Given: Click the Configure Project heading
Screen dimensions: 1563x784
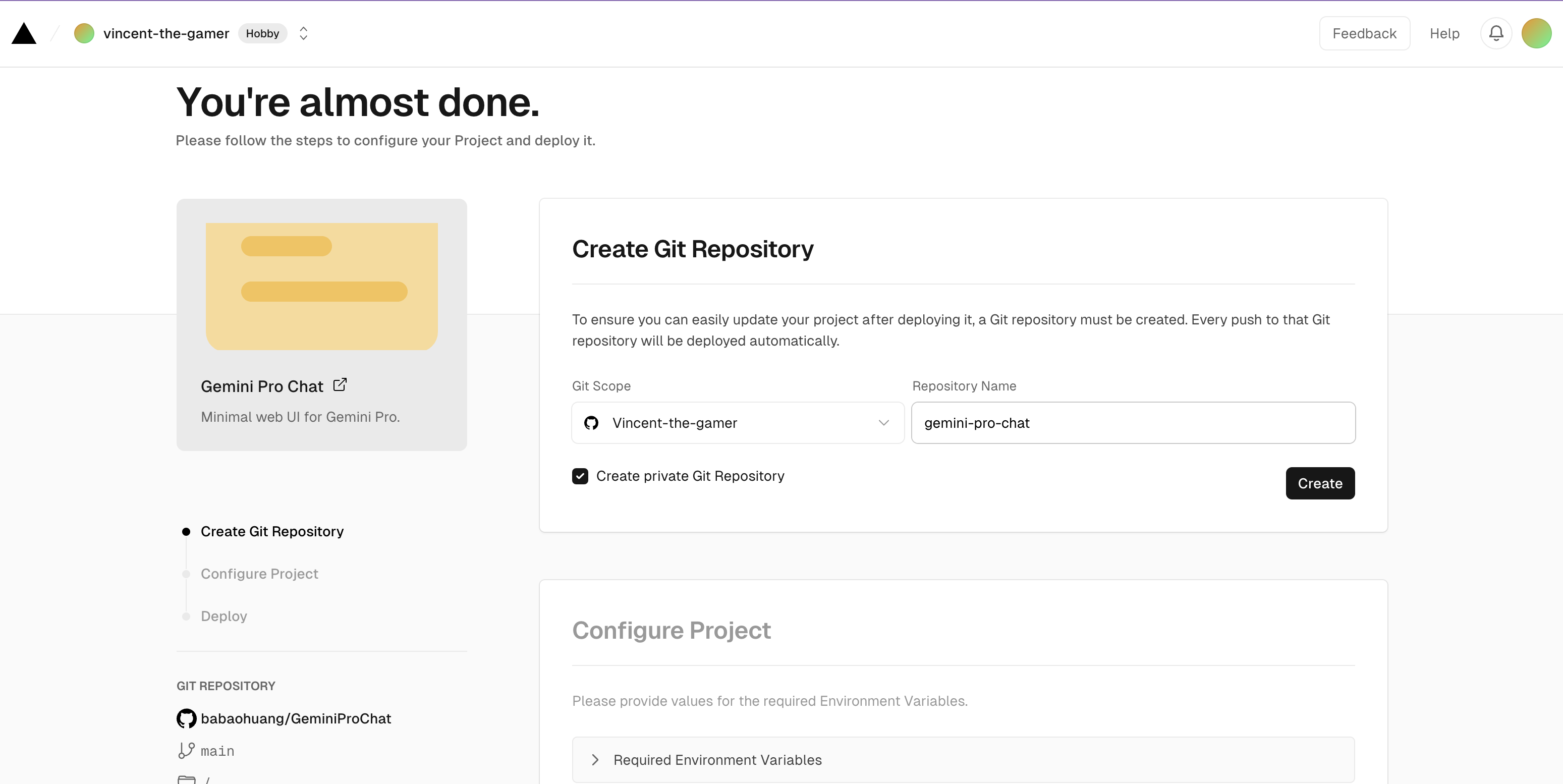Looking at the screenshot, I should (x=671, y=631).
